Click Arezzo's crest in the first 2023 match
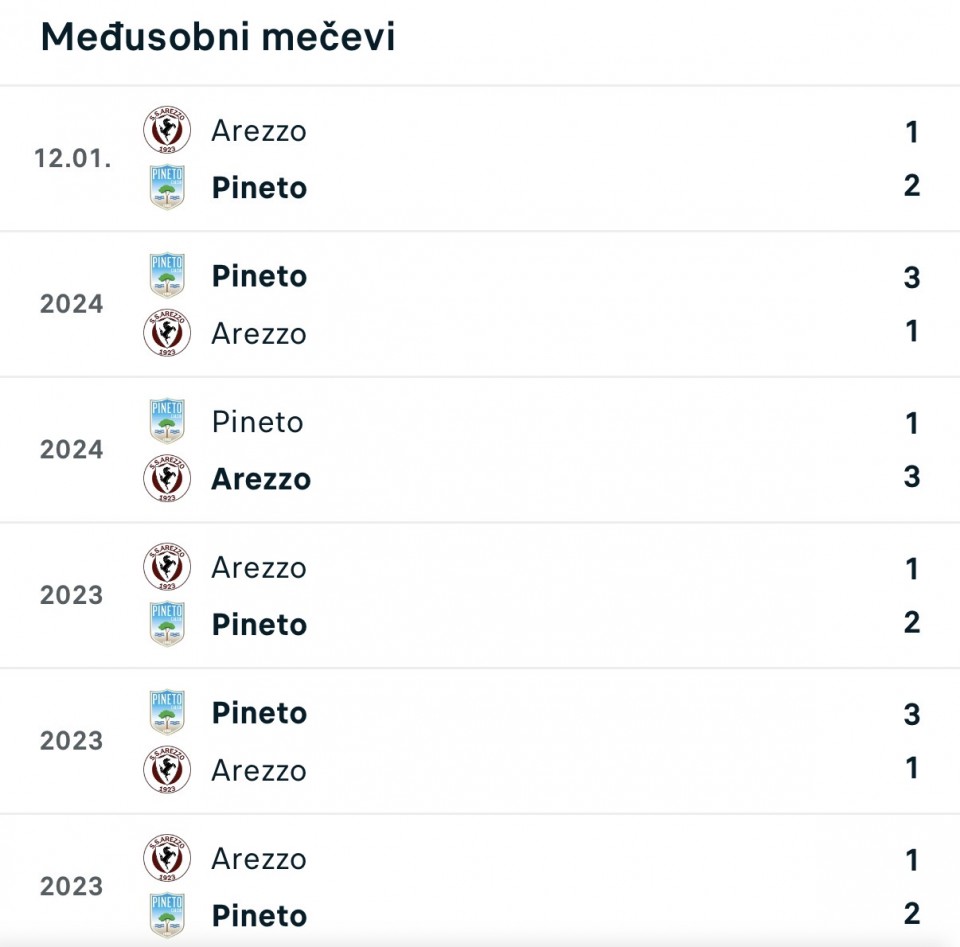960x947 pixels. tap(167, 568)
